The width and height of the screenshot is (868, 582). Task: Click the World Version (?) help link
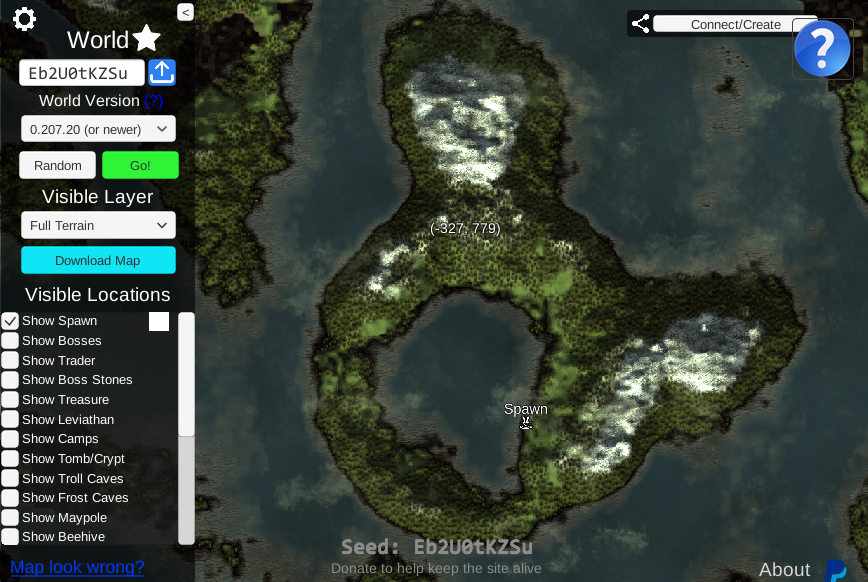click(x=153, y=101)
